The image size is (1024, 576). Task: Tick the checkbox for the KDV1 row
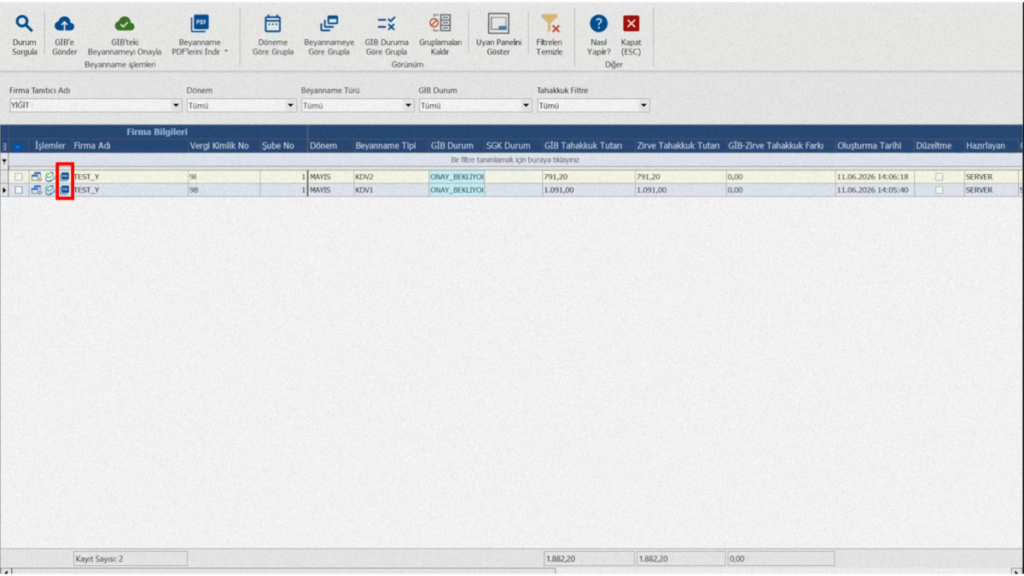click(18, 190)
